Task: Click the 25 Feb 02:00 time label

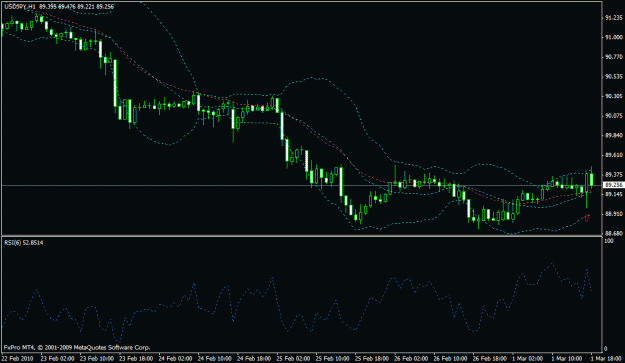Action: coord(293,358)
